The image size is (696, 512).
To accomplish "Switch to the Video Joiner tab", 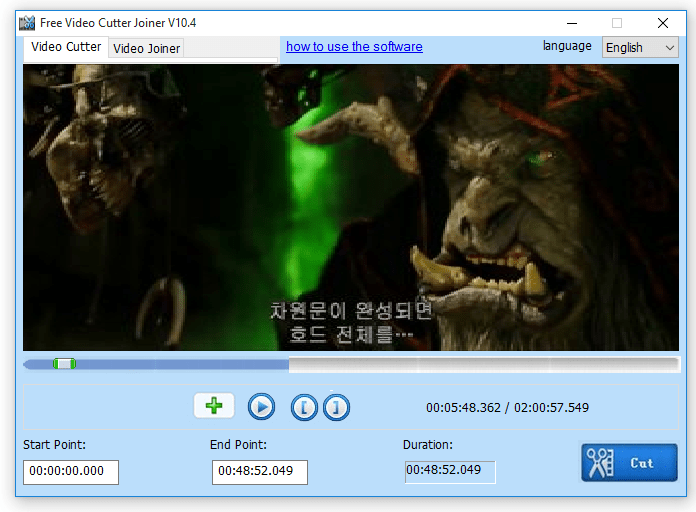I will pyautogui.click(x=146, y=48).
